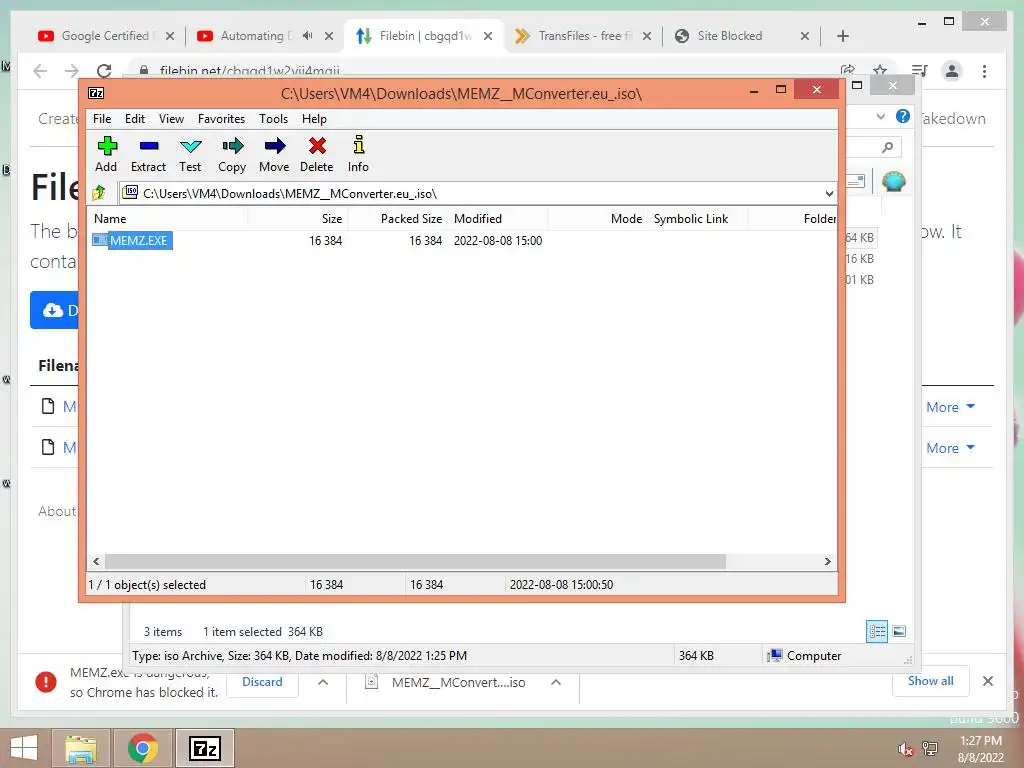Open the MEMZ__MConvert....iso download item
The height and width of the screenshot is (768, 1024).
click(446, 682)
